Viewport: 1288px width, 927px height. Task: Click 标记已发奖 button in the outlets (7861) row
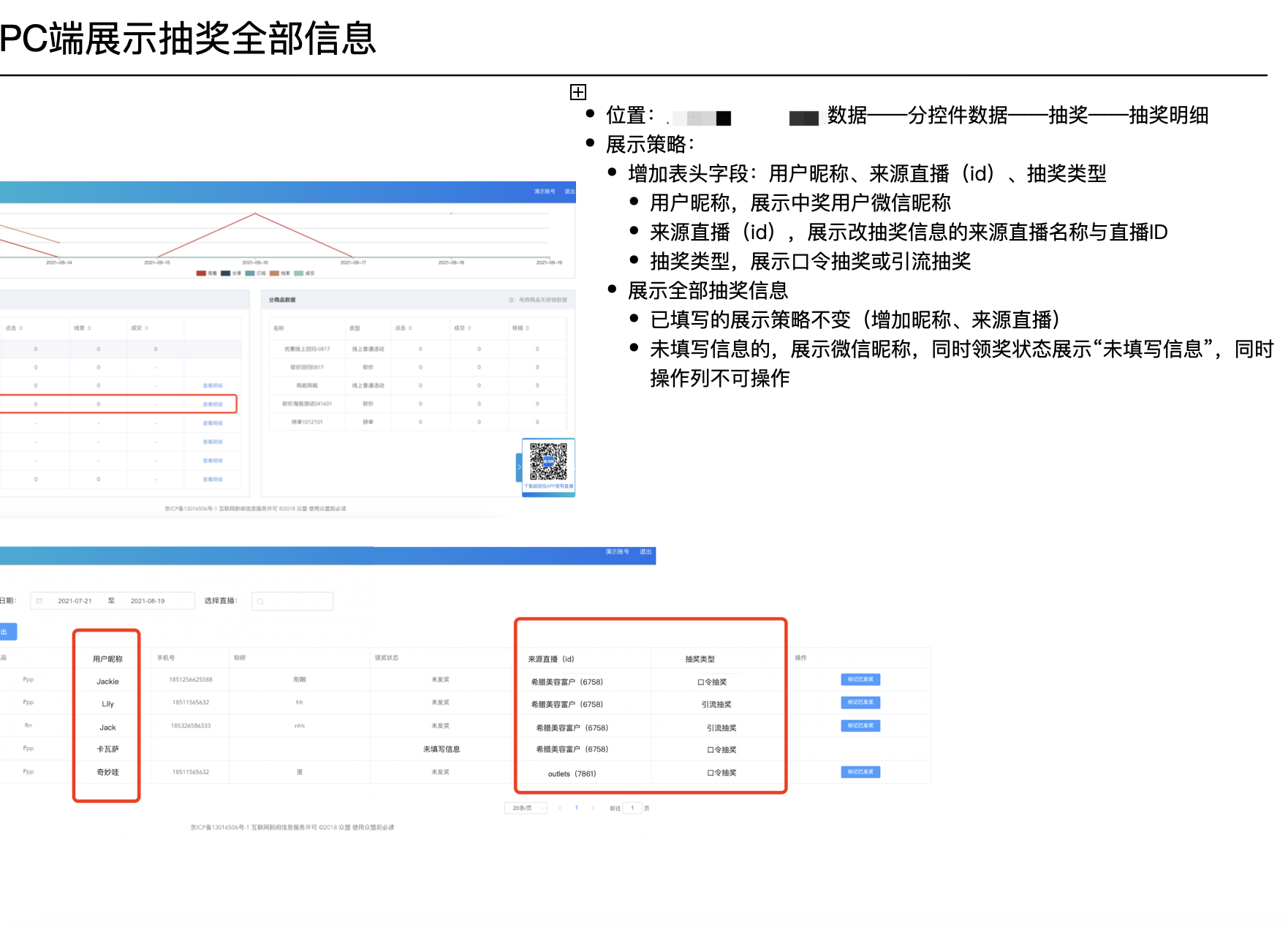(860, 772)
